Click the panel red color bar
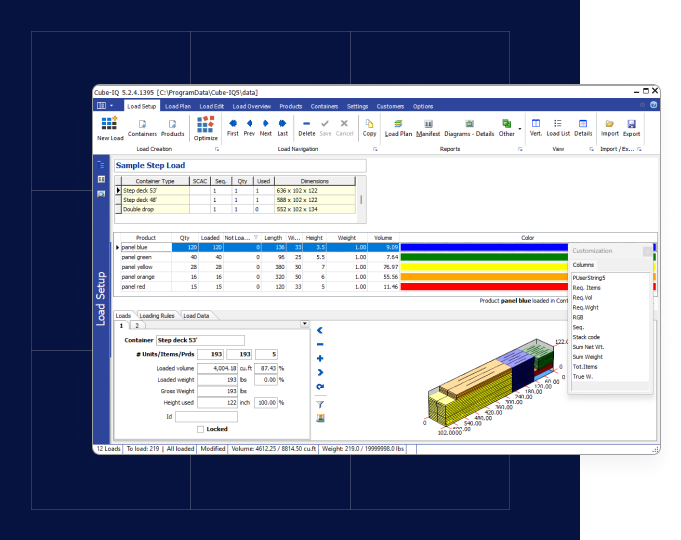Image resolution: width=681 pixels, height=540 pixels. pos(484,287)
